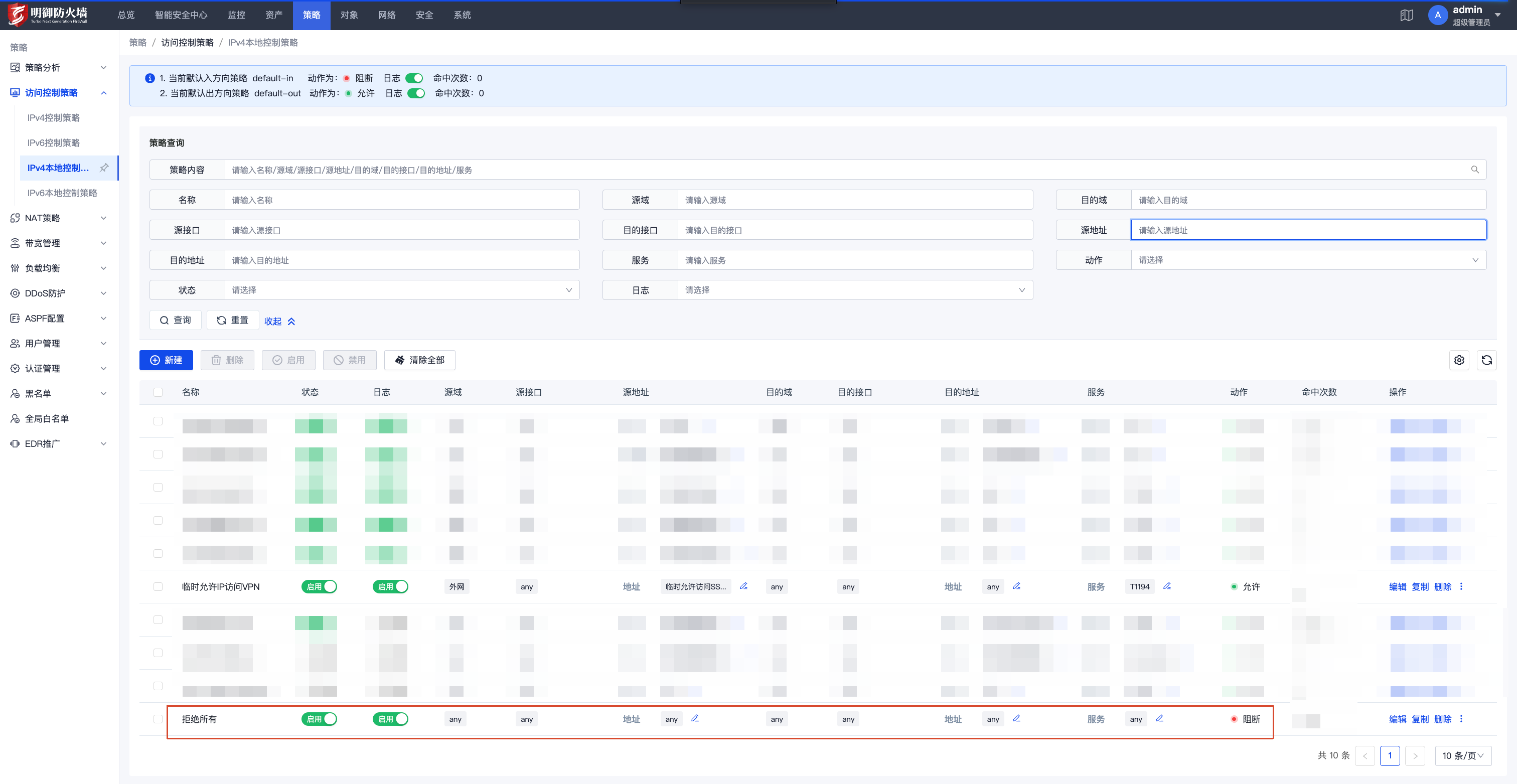This screenshot has height=784, width=1517.
Task: Edit service pencil icon in 拒绝所有 row
Action: click(1159, 718)
